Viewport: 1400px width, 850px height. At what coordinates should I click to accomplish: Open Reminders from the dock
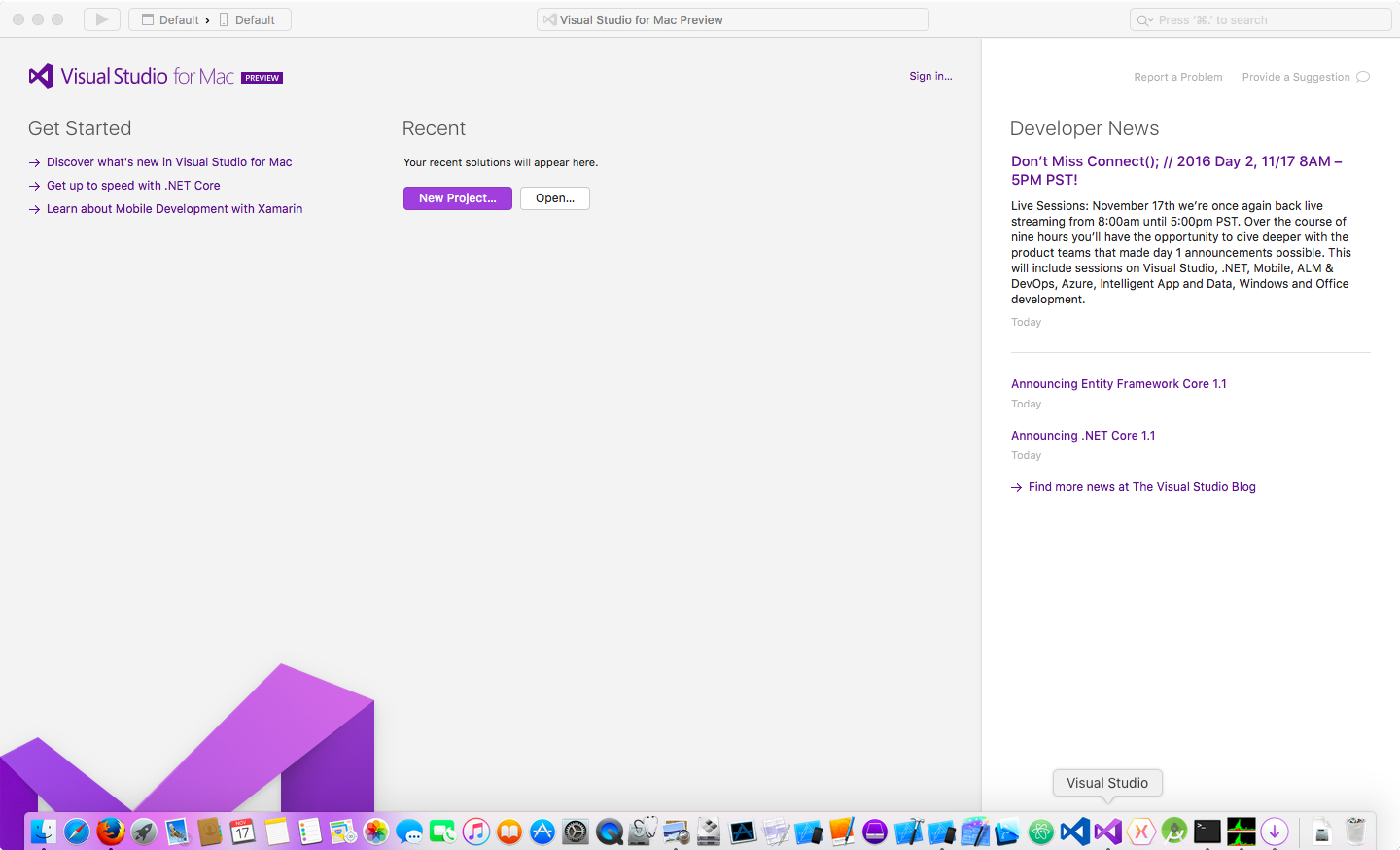tap(310, 832)
